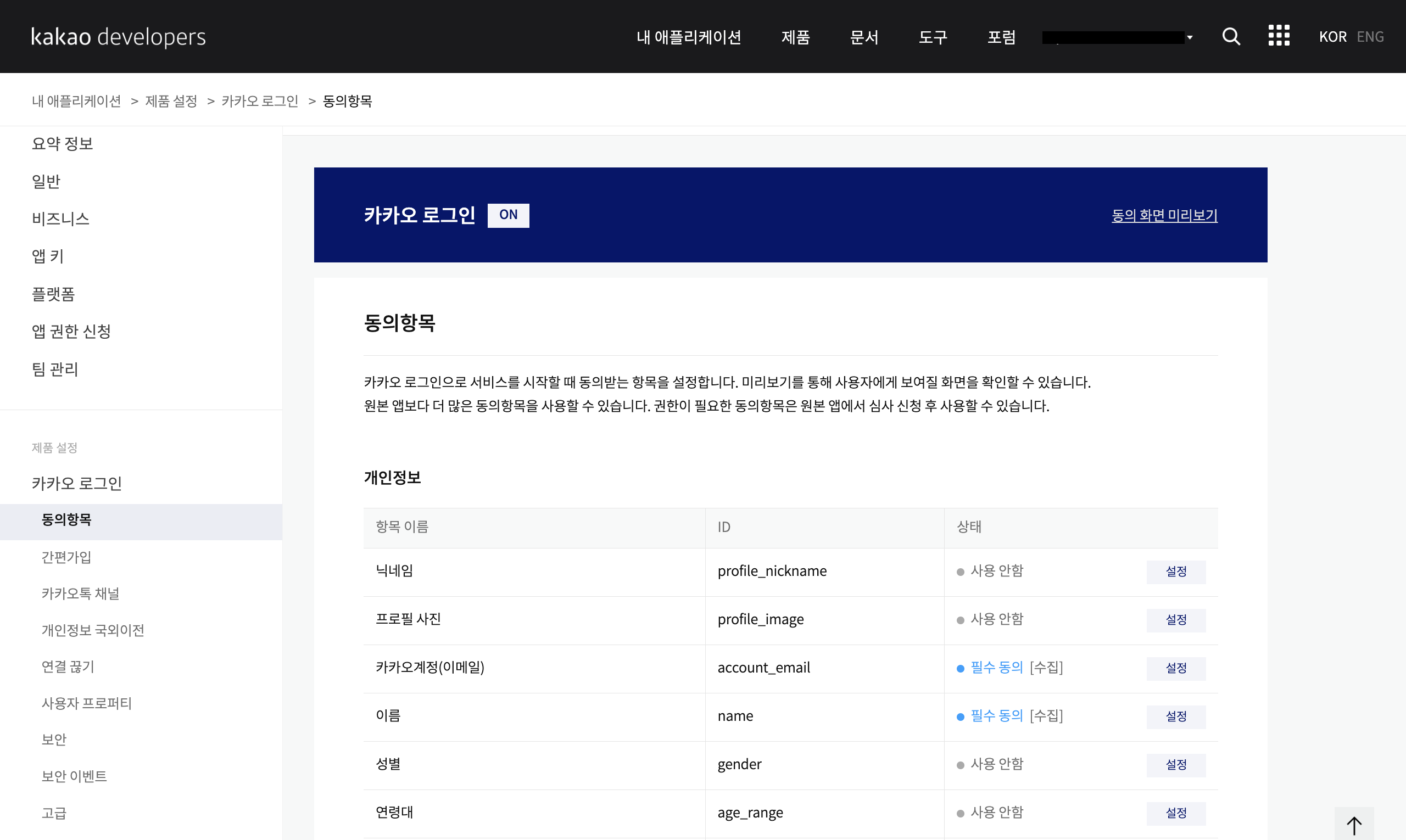
Task: Open the search magnifier icon
Action: click(x=1231, y=37)
